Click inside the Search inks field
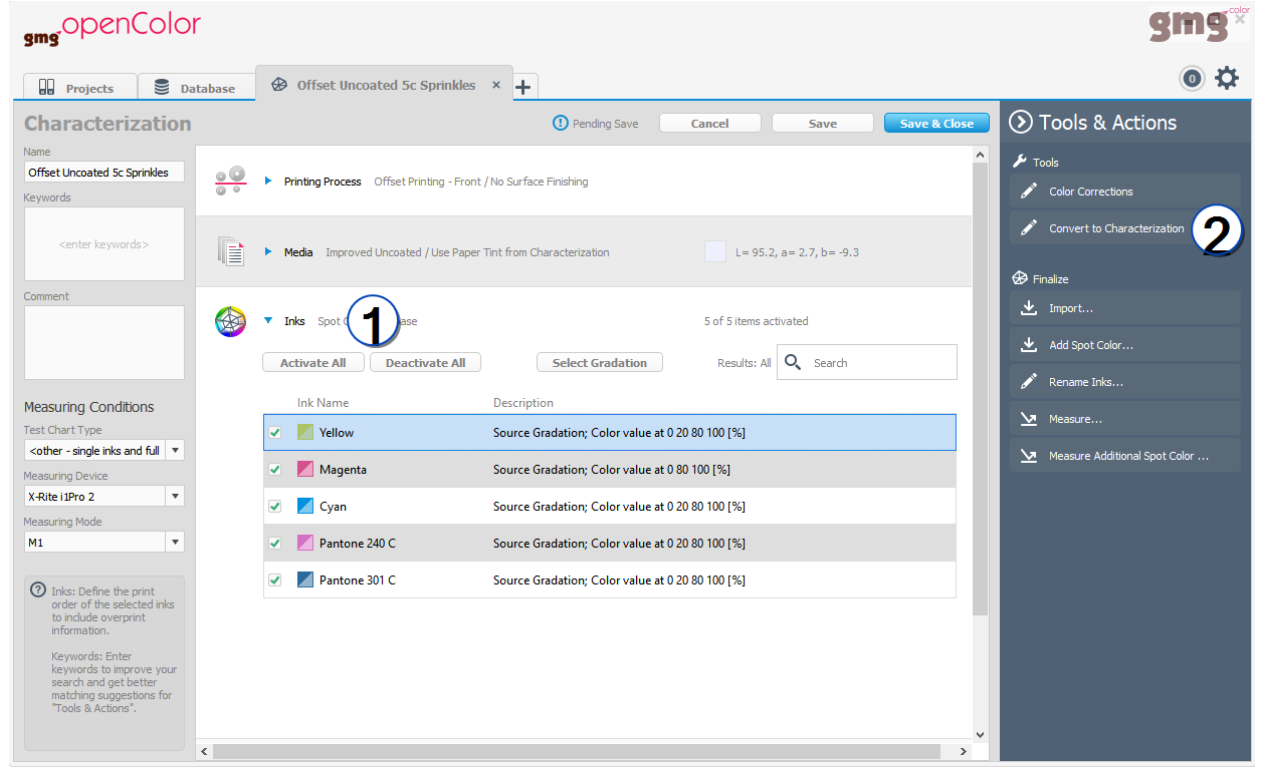 (867, 361)
